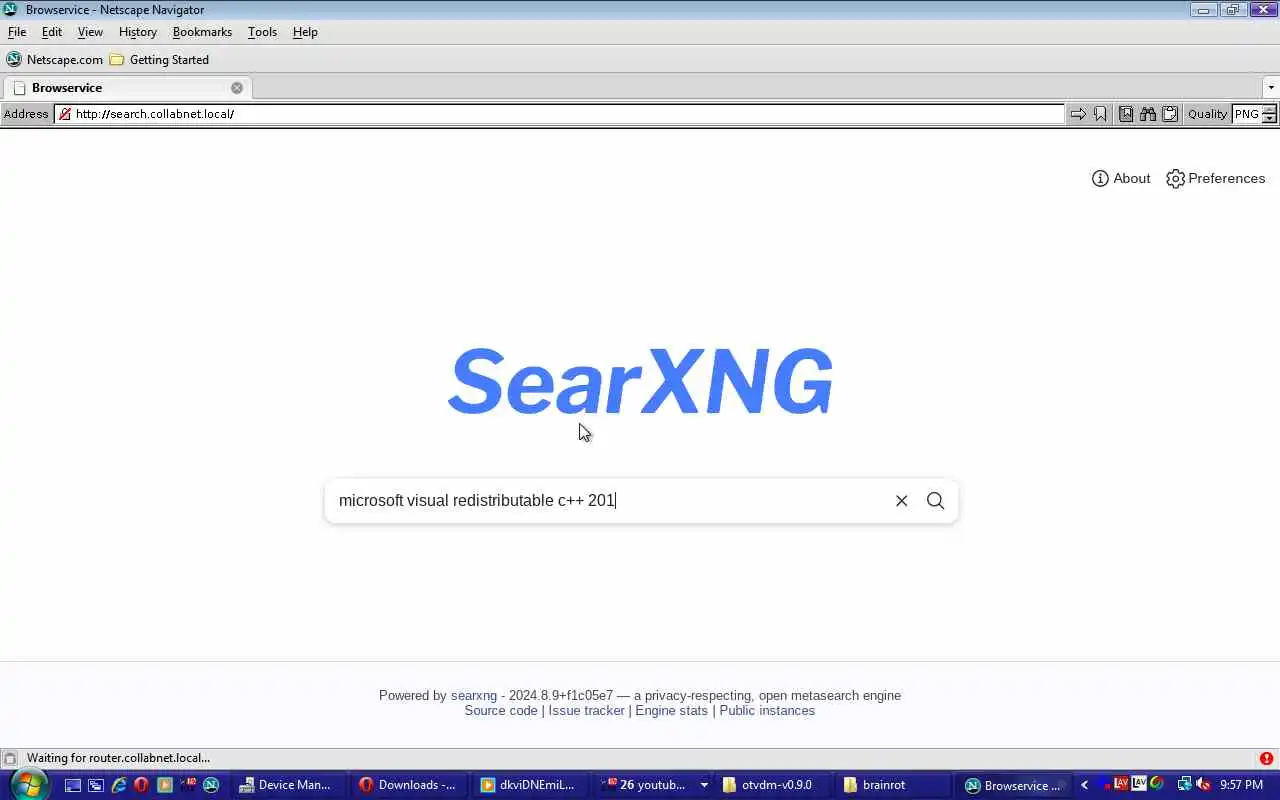The height and width of the screenshot is (800, 1280).
Task: Click the status bar security page icon
Action: click(x=10, y=758)
